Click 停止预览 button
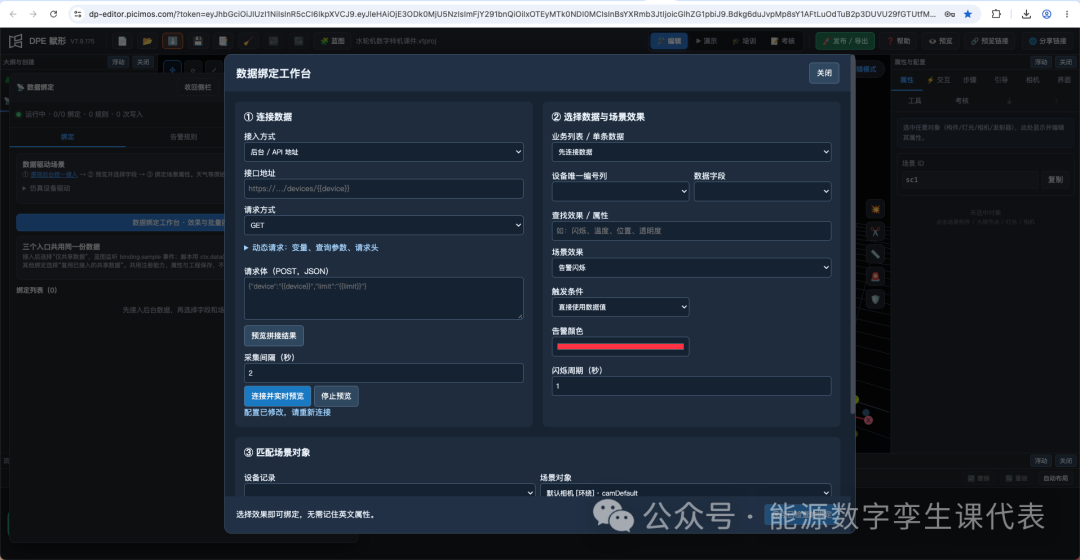This screenshot has width=1080, height=560. point(336,396)
